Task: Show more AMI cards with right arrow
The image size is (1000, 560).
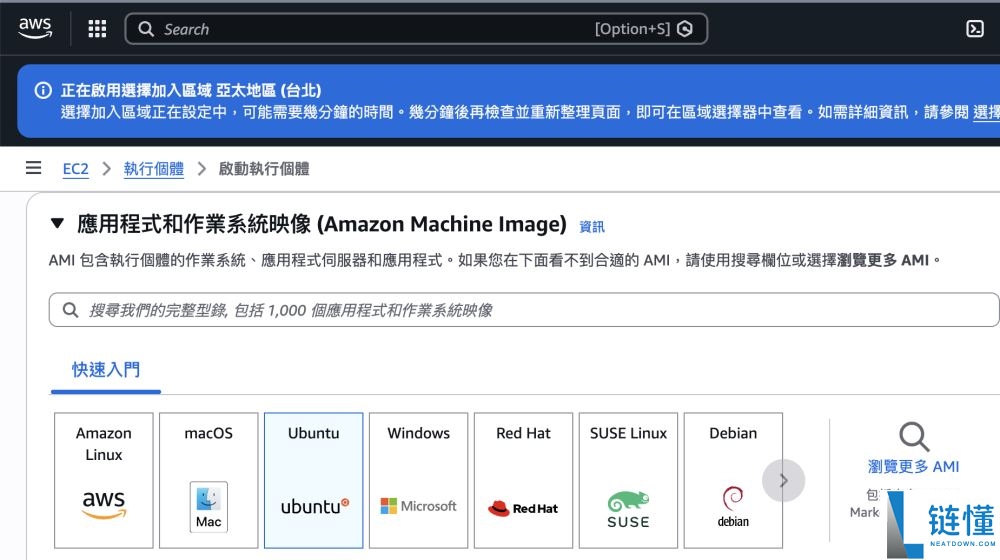Action: 784,480
